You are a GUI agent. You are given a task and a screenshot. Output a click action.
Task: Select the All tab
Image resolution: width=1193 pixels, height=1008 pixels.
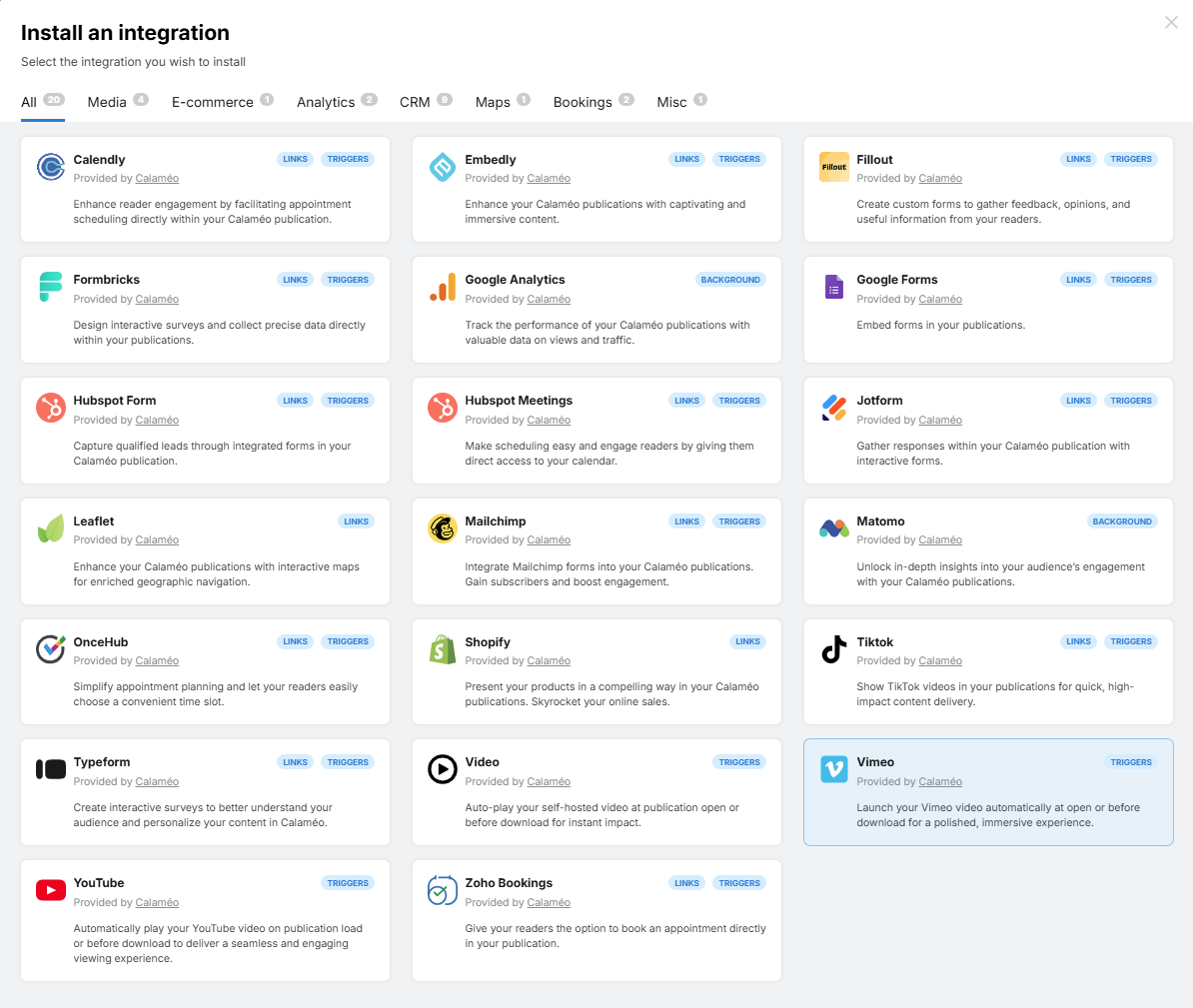[x=43, y=102]
